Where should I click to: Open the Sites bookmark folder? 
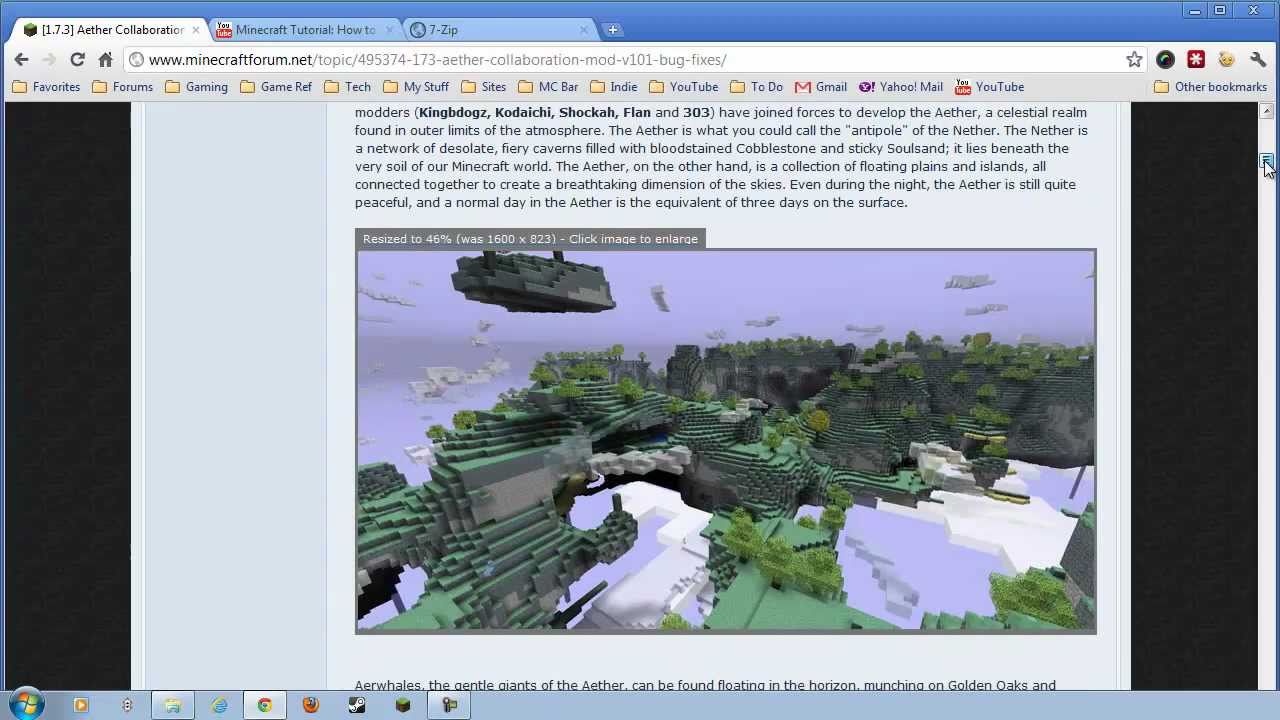483,87
